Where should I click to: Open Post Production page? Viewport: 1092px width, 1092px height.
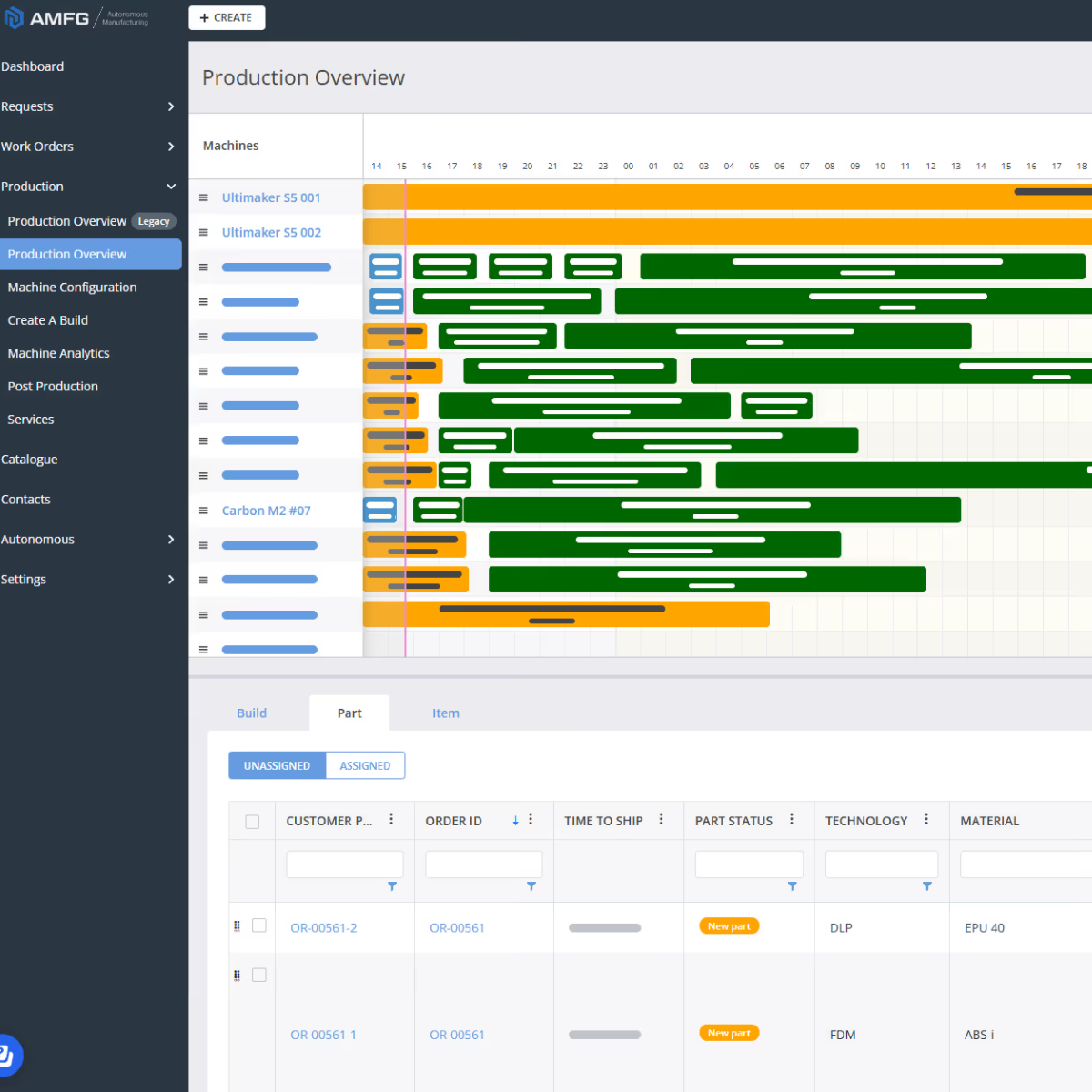click(x=53, y=387)
